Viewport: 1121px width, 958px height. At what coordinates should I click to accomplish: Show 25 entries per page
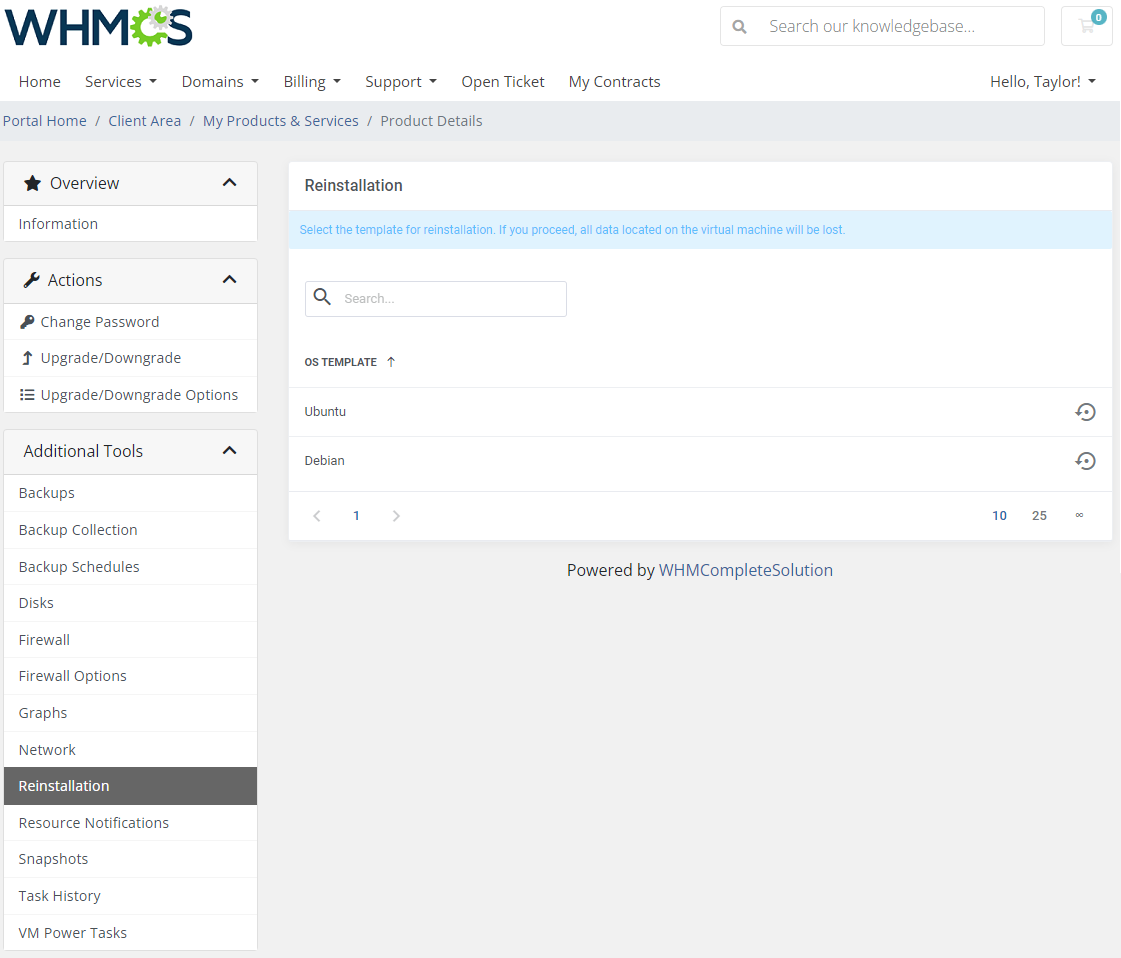(1039, 515)
